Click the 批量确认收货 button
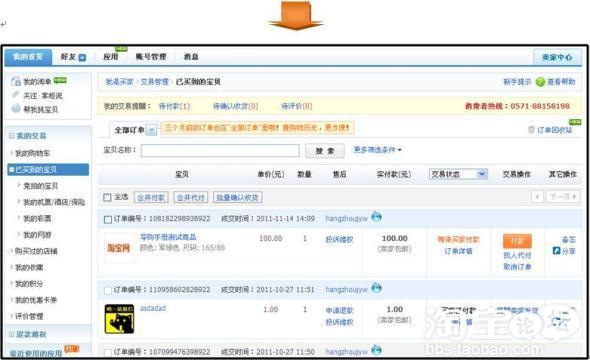The image size is (590, 360). pyautogui.click(x=237, y=197)
